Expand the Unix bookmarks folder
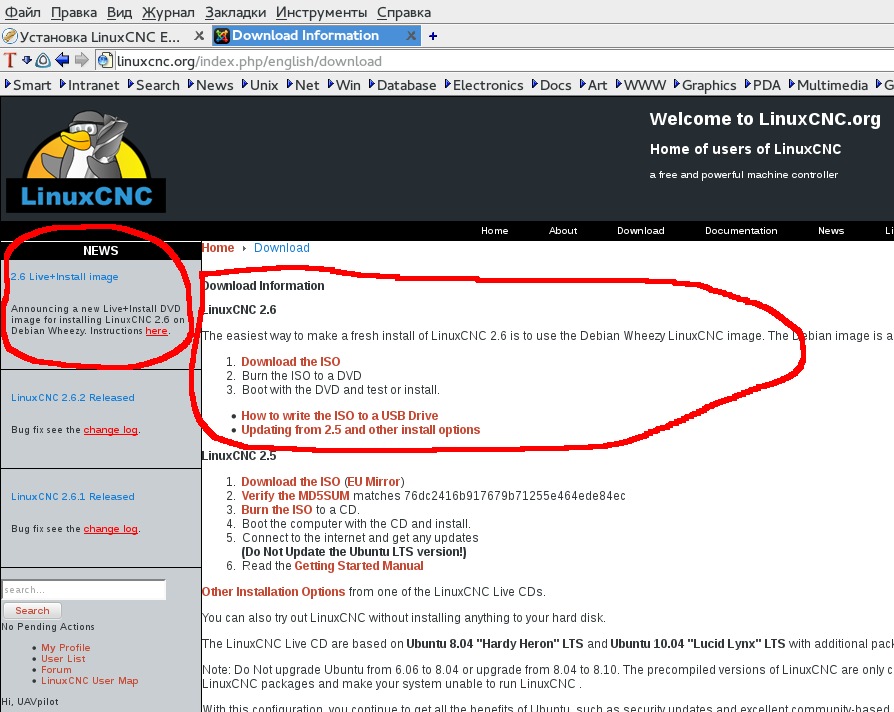This screenshot has height=712, width=894. 260,85
